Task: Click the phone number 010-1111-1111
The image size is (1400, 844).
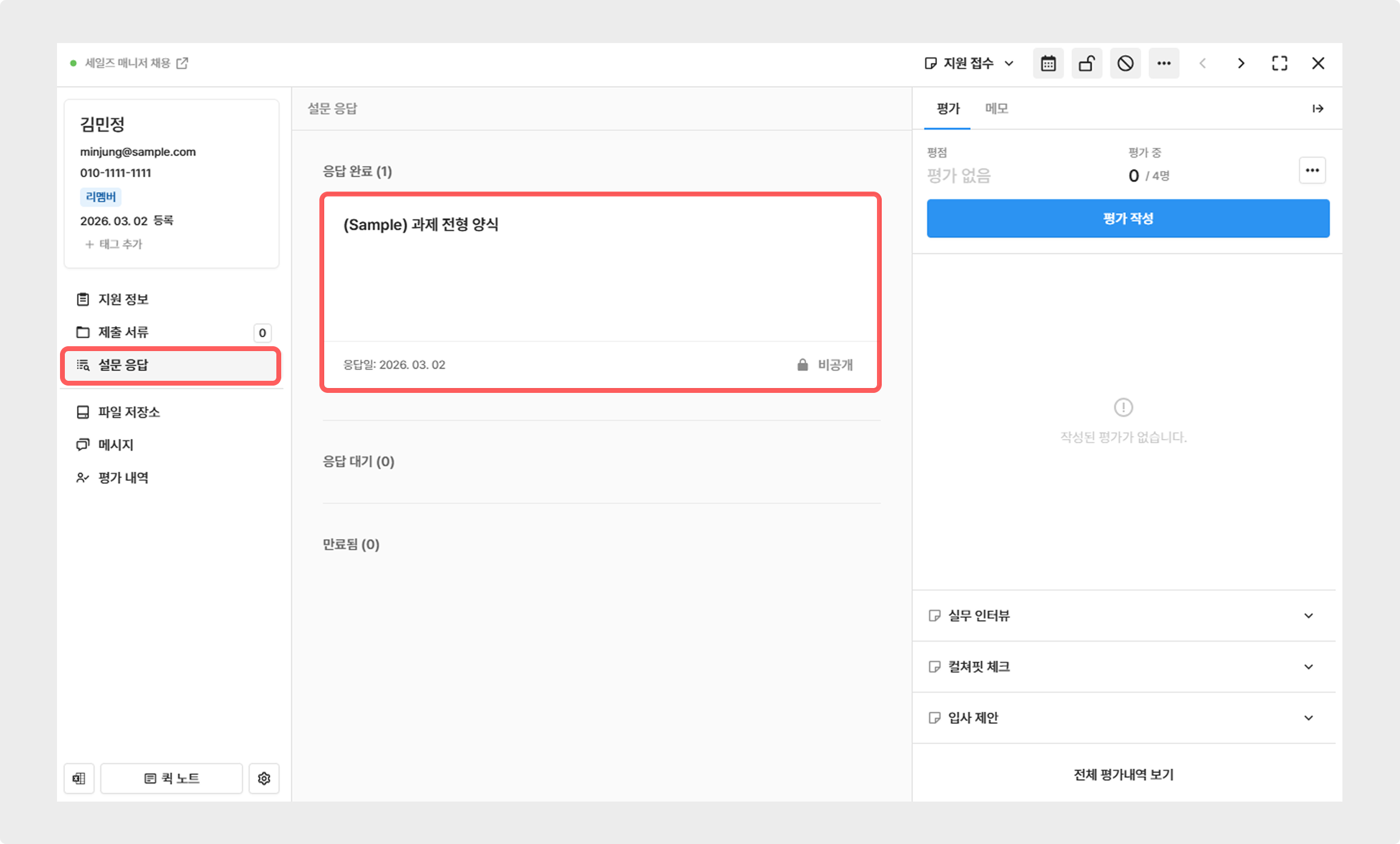Action: (x=116, y=173)
